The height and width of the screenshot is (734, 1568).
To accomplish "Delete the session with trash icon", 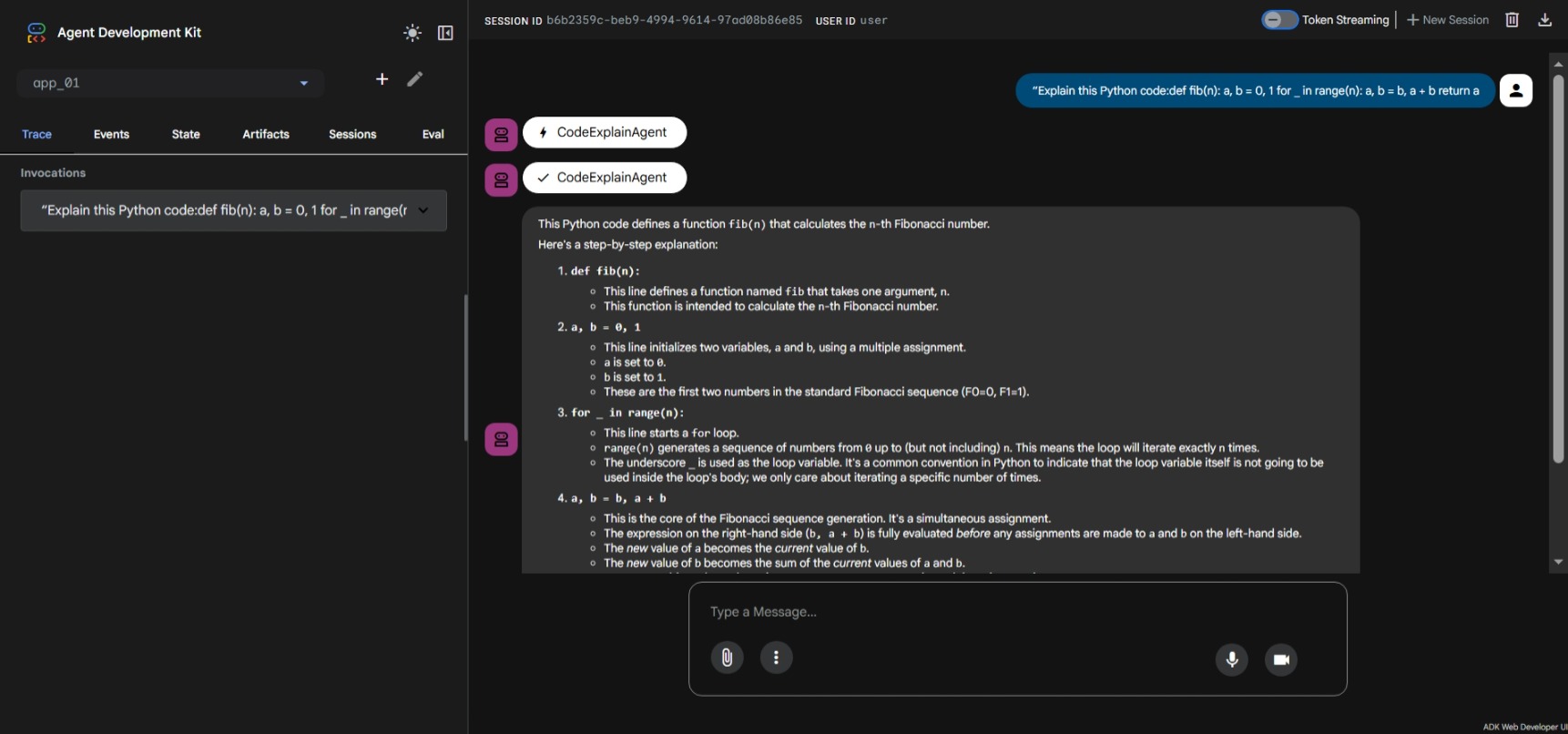I will (x=1512, y=20).
